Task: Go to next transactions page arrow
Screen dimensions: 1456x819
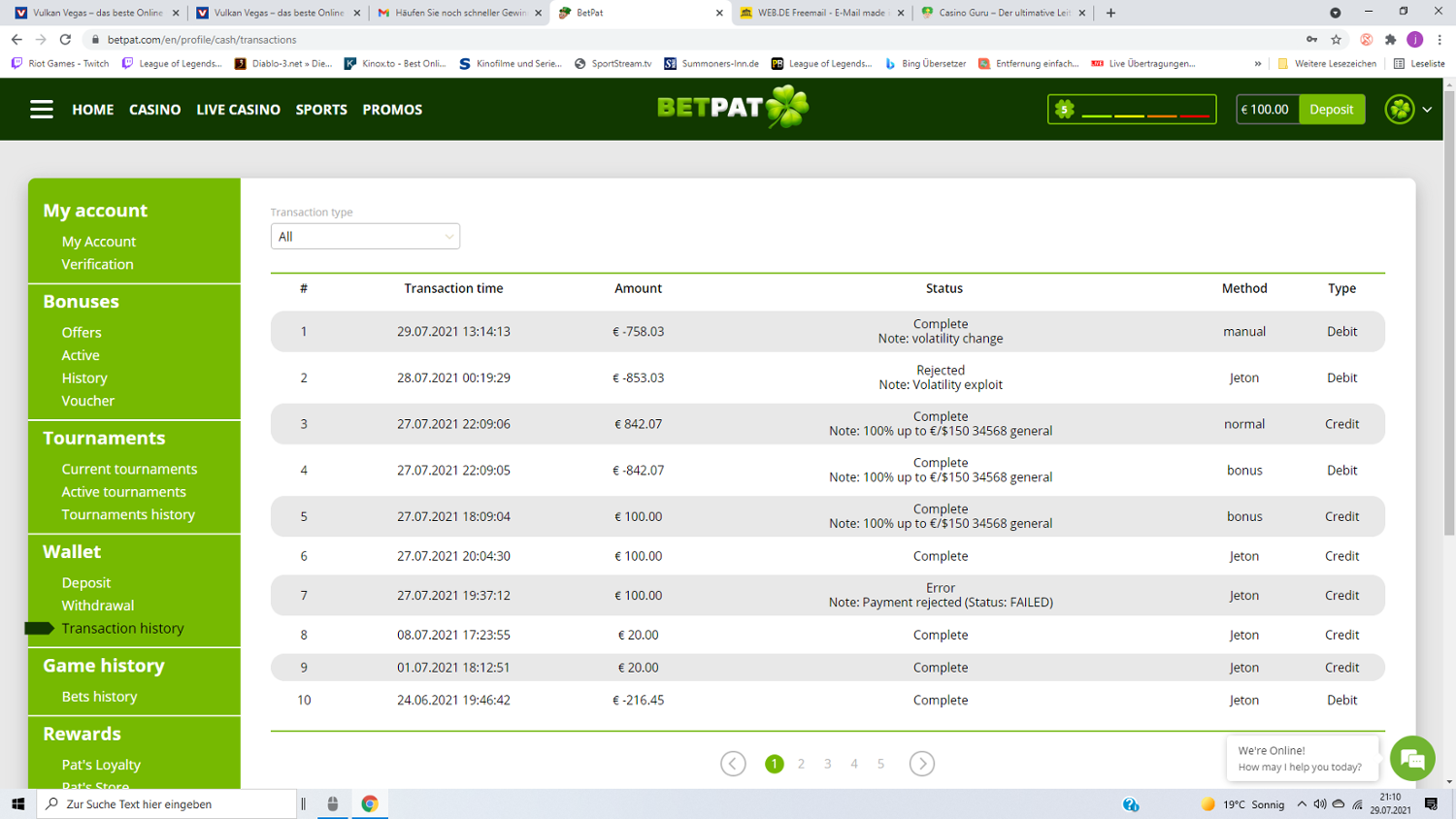Action: [921, 764]
